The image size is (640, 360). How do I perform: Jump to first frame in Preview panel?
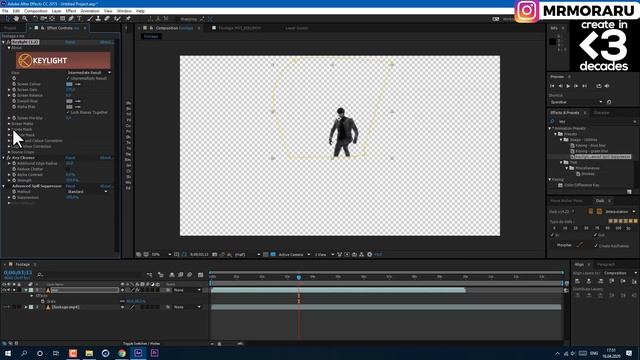[x=552, y=86]
